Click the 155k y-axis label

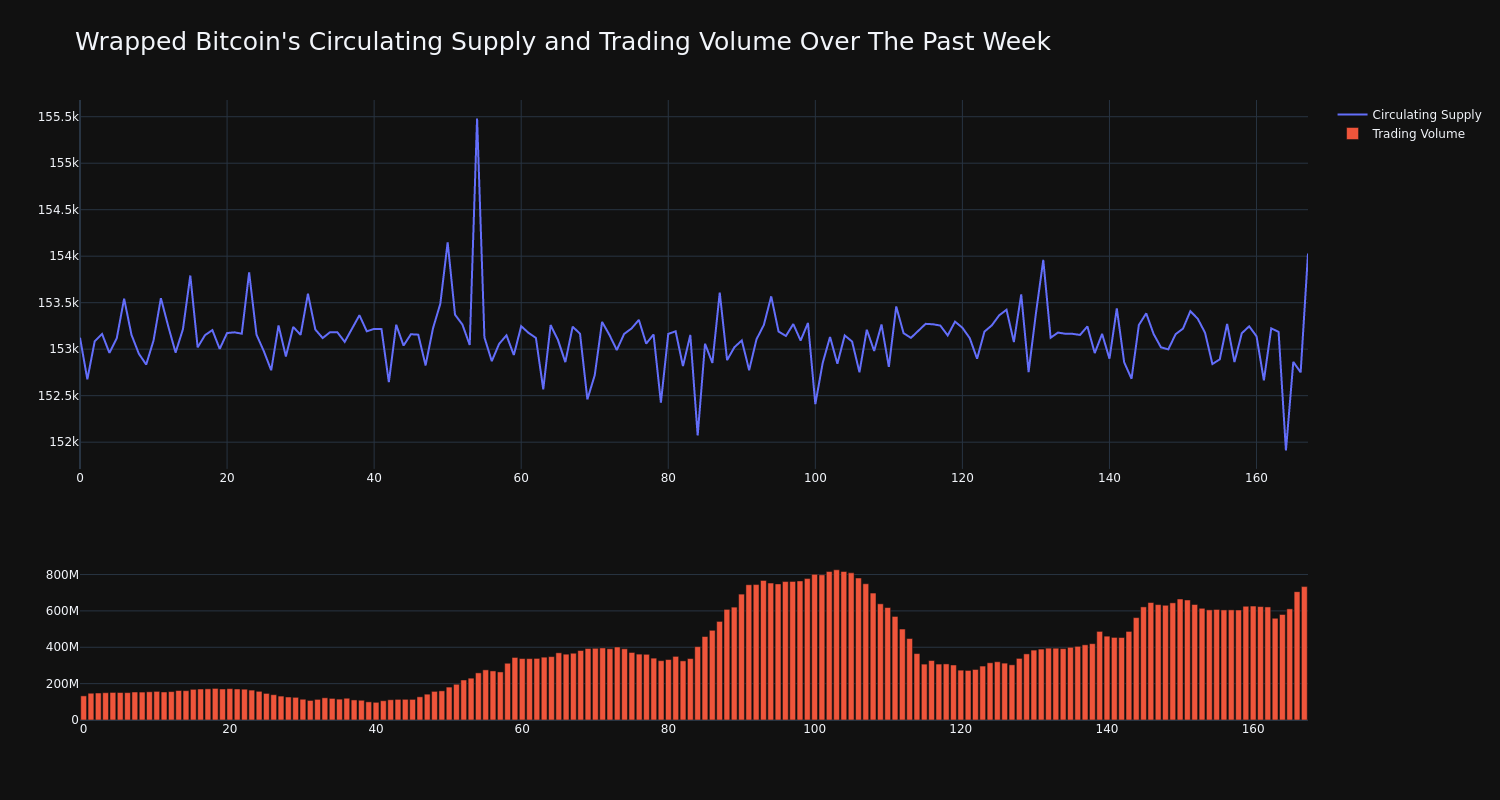point(64,163)
